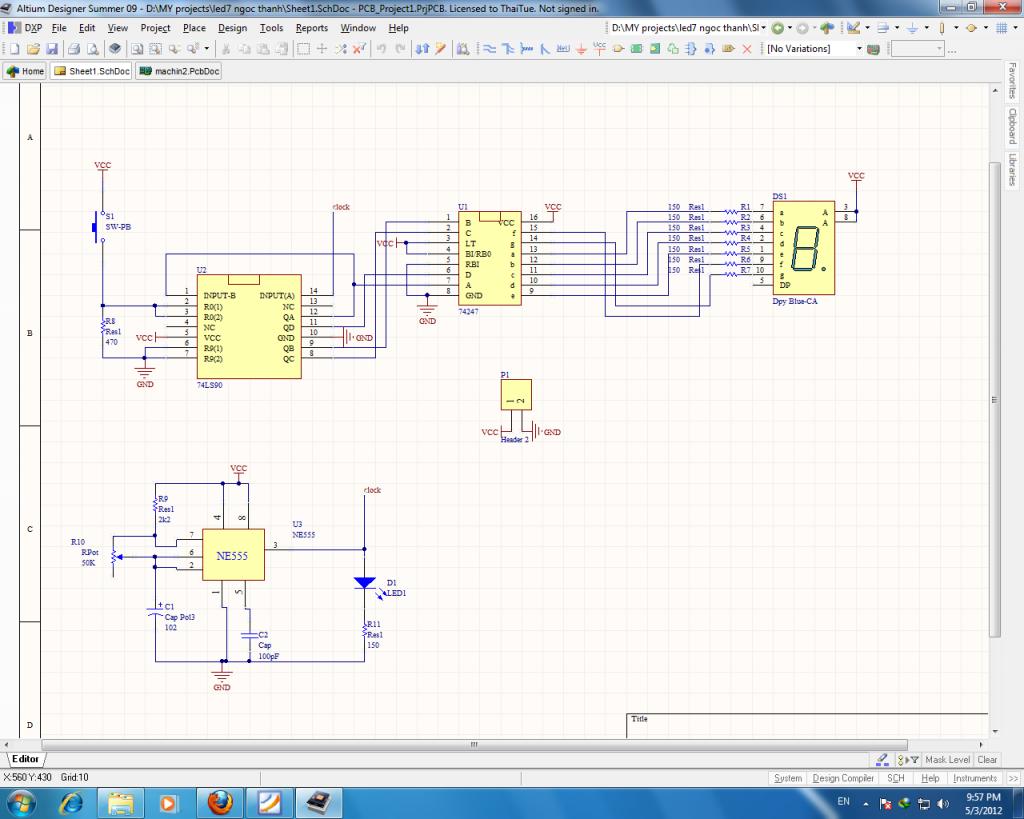Open the No Variations dropdown
Viewport: 1024px width, 819px height.
coord(858,49)
